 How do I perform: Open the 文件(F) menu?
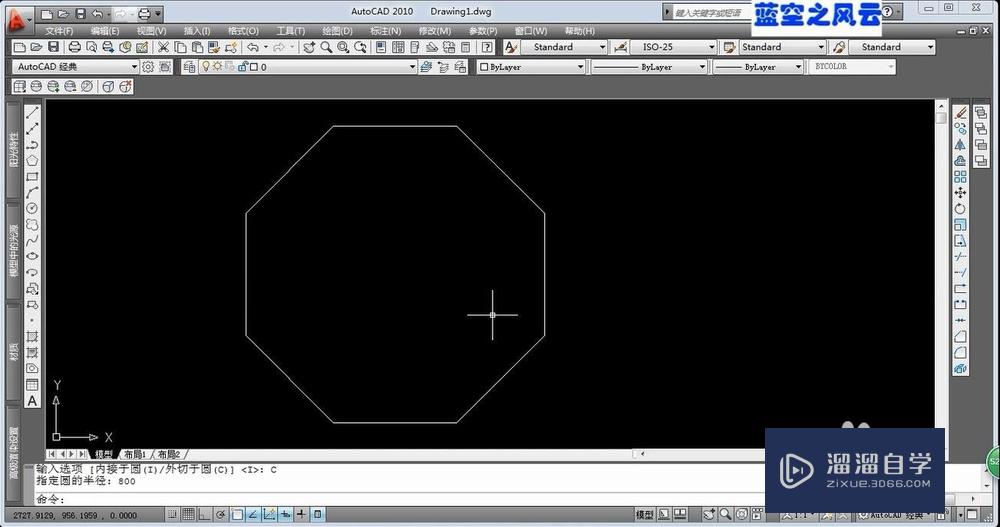59,31
